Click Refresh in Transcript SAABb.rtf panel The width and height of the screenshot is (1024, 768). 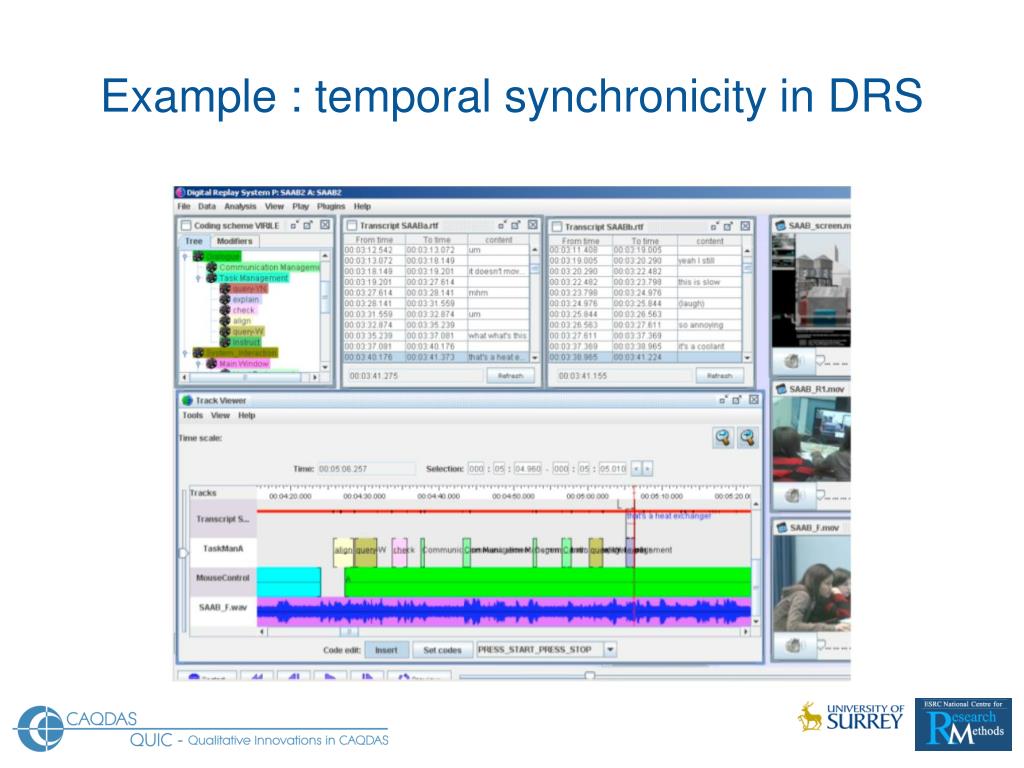point(720,376)
